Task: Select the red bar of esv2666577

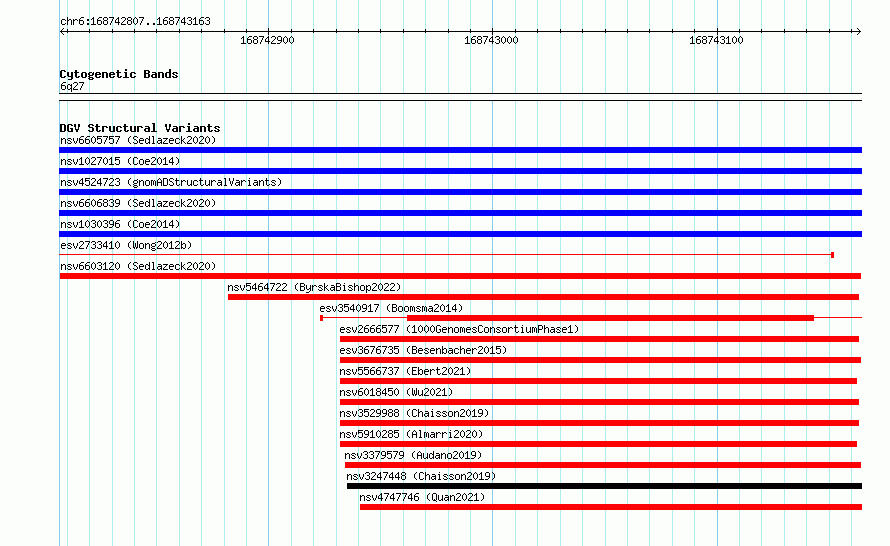Action: point(599,339)
